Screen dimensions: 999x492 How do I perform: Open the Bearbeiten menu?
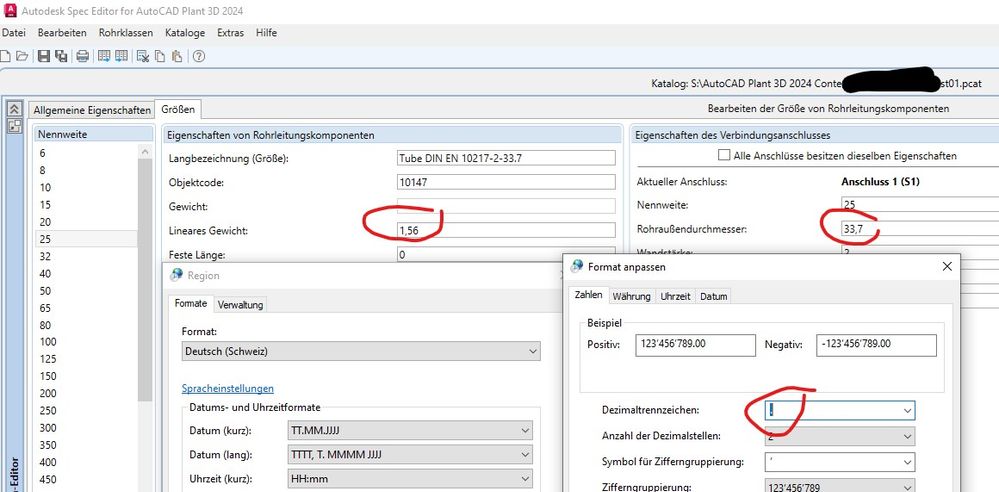point(62,33)
